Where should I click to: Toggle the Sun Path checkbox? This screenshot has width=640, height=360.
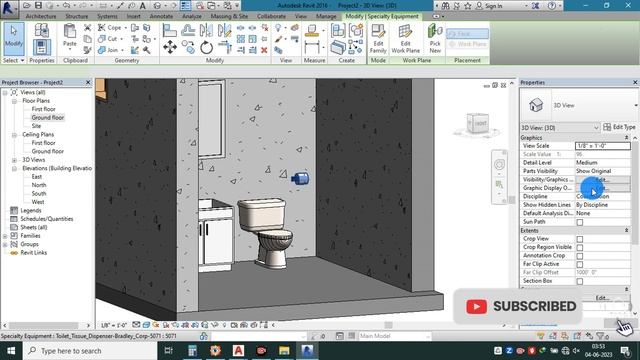click(580, 222)
